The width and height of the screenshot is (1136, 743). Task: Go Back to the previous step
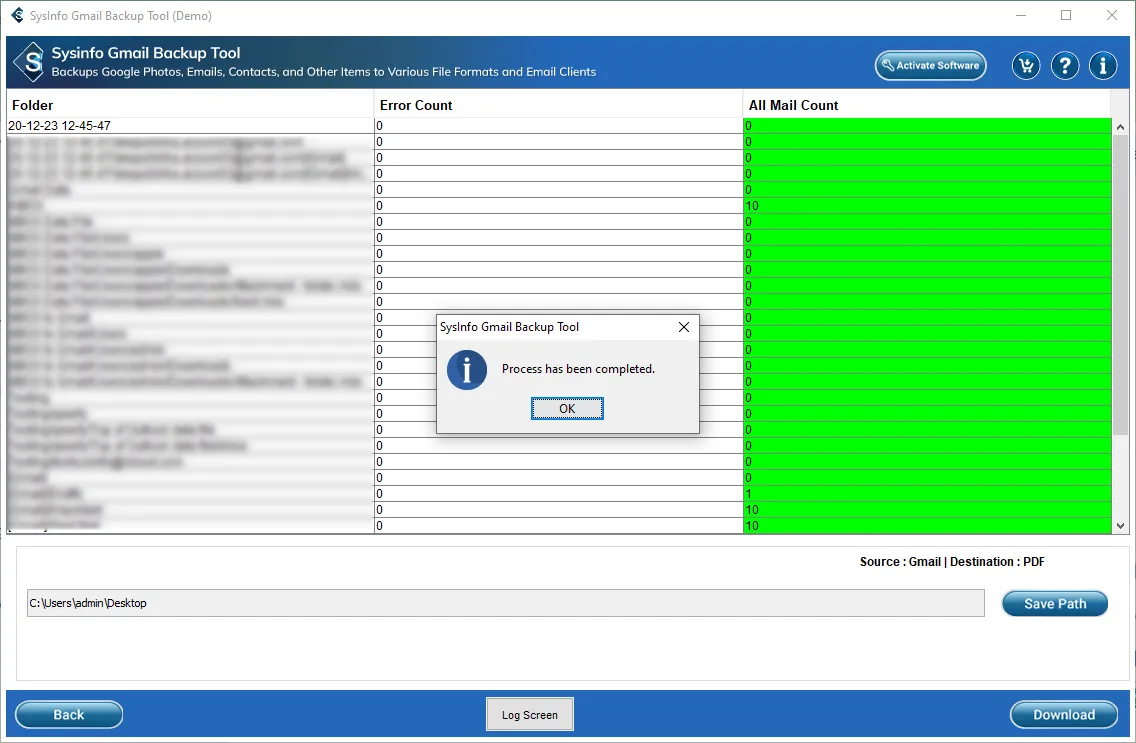69,715
